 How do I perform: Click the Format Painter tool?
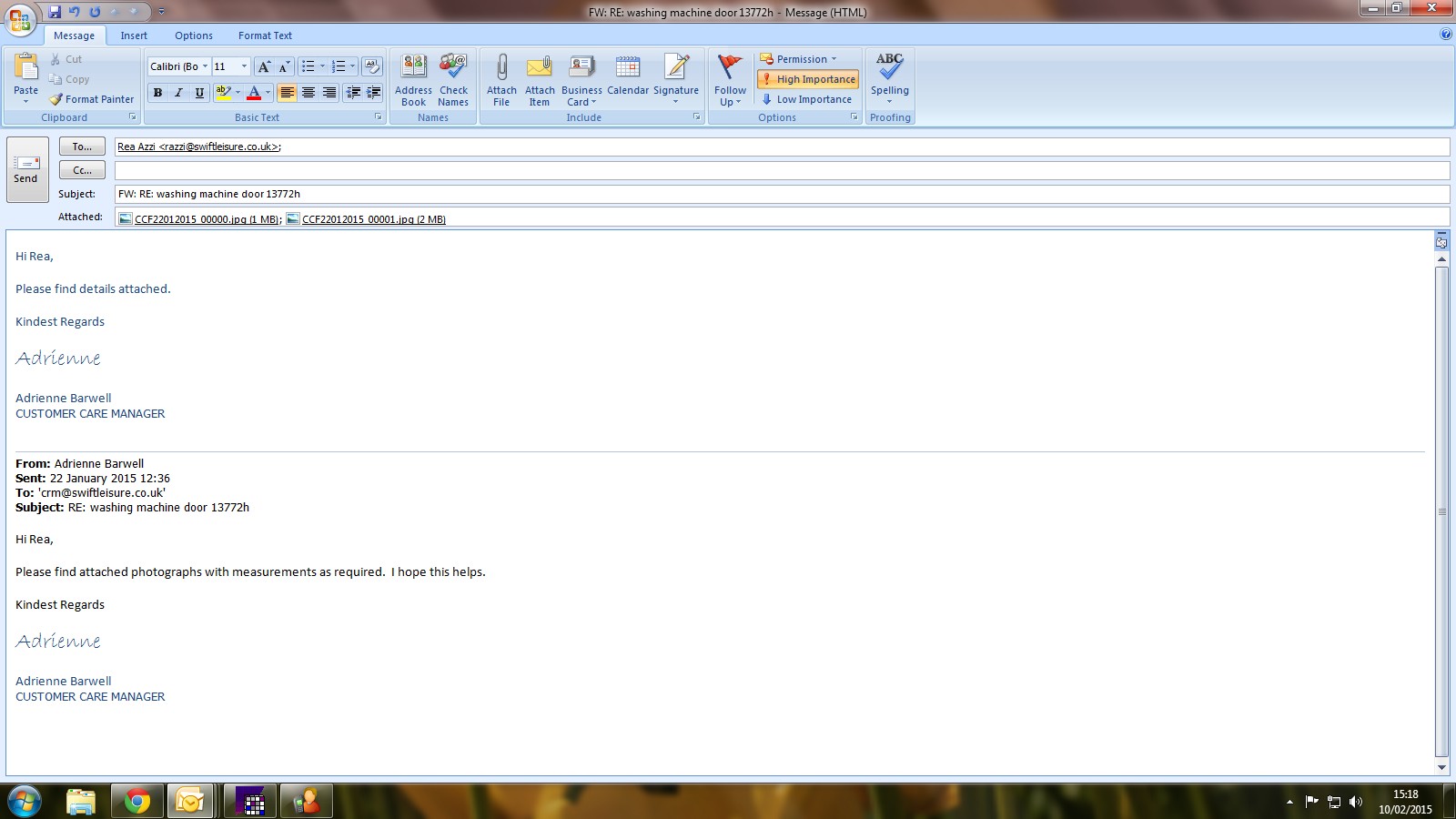92,99
